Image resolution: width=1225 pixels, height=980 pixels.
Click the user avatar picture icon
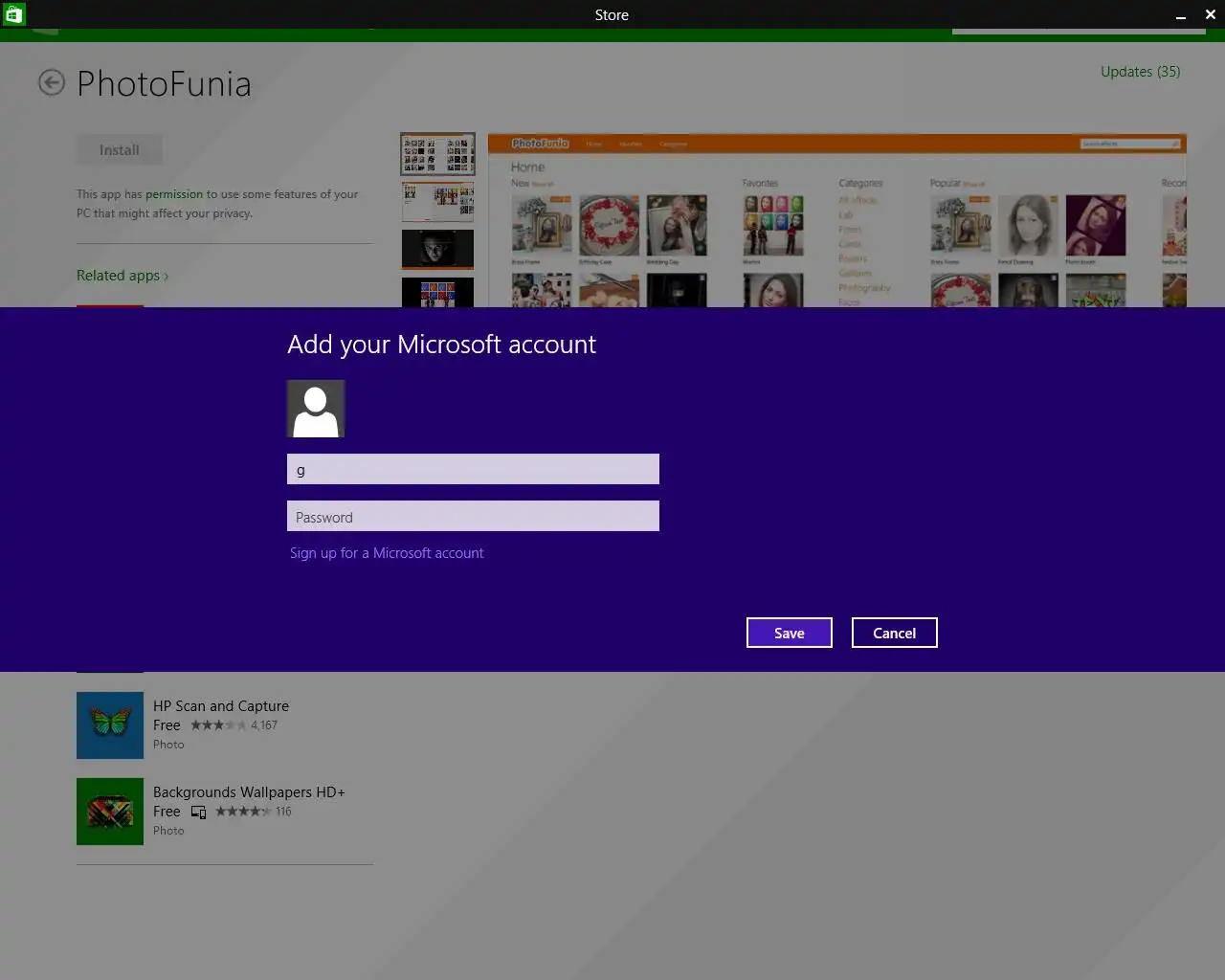(316, 409)
